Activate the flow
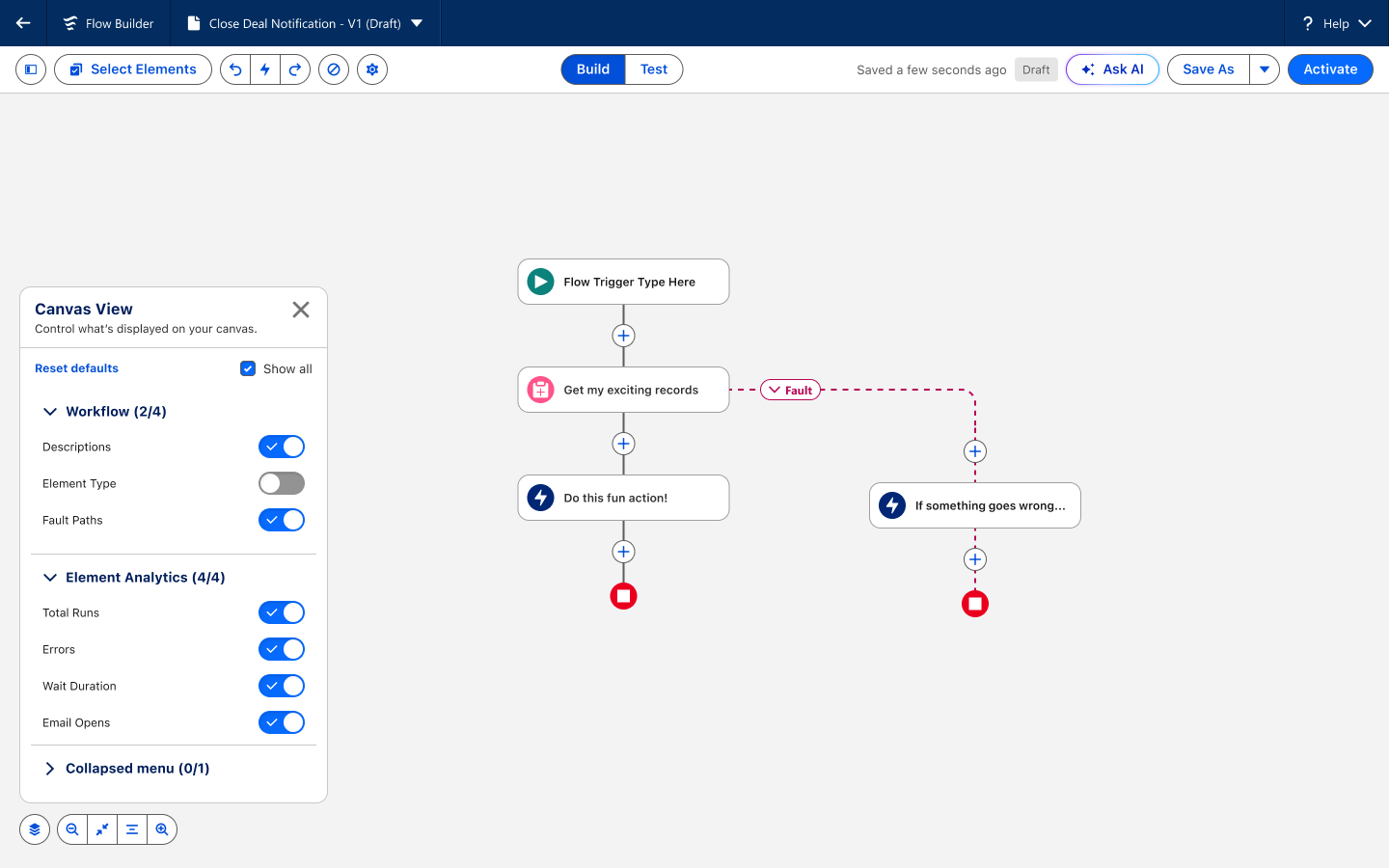 pyautogui.click(x=1330, y=69)
